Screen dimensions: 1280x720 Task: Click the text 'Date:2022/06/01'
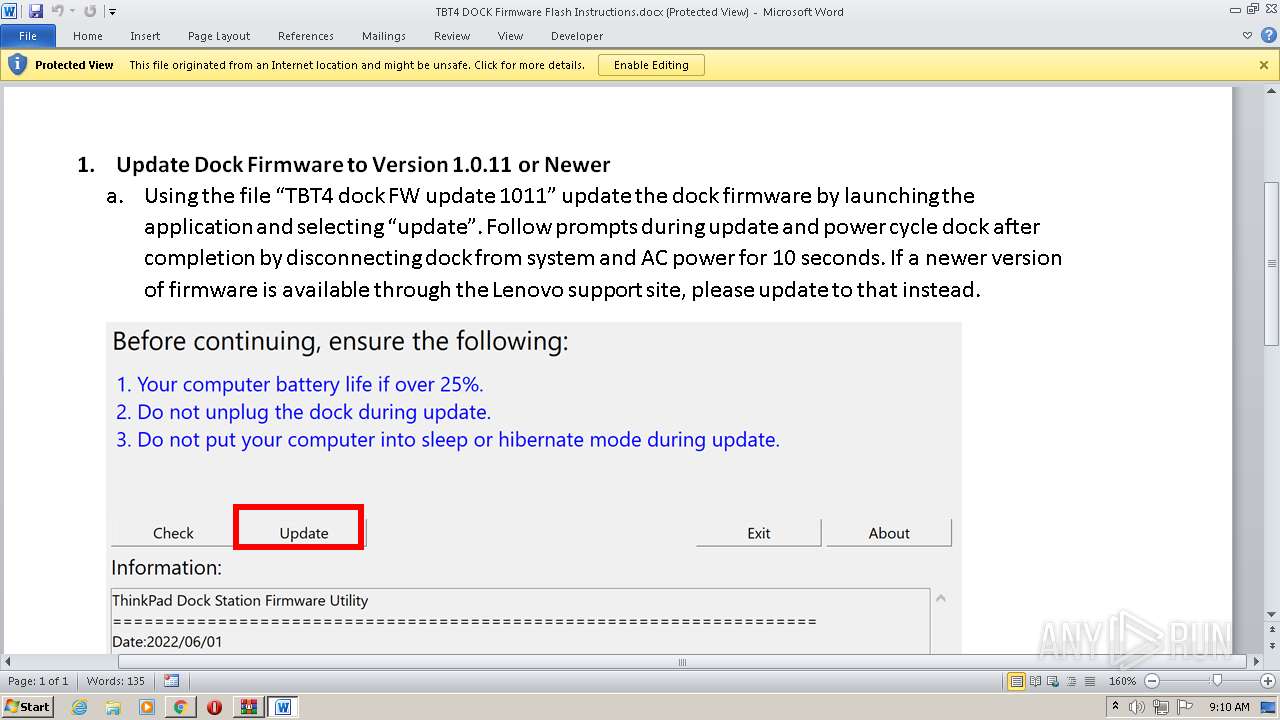pos(167,642)
